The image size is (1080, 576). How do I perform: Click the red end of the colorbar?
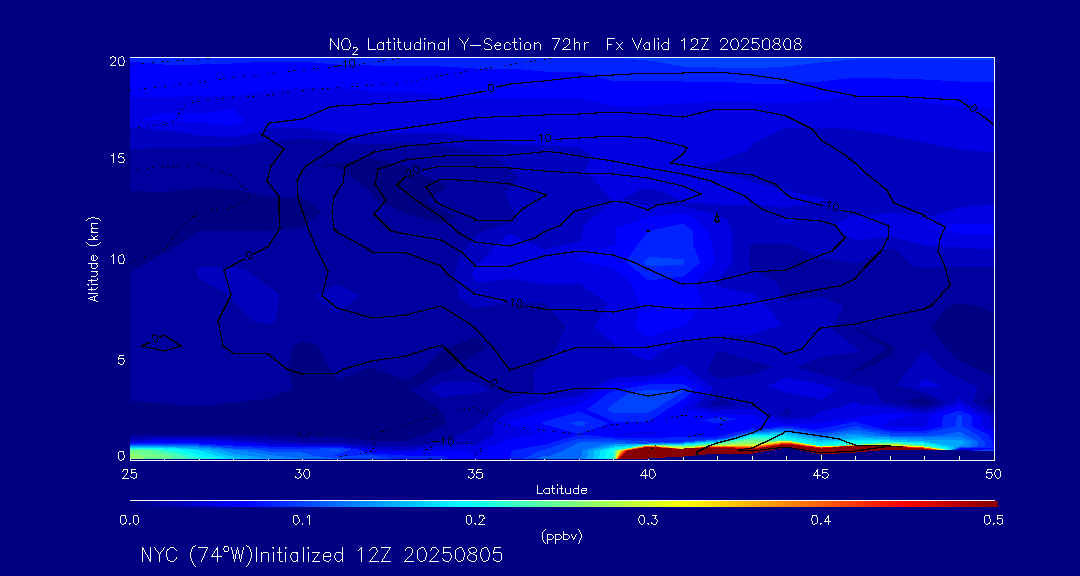coord(985,503)
